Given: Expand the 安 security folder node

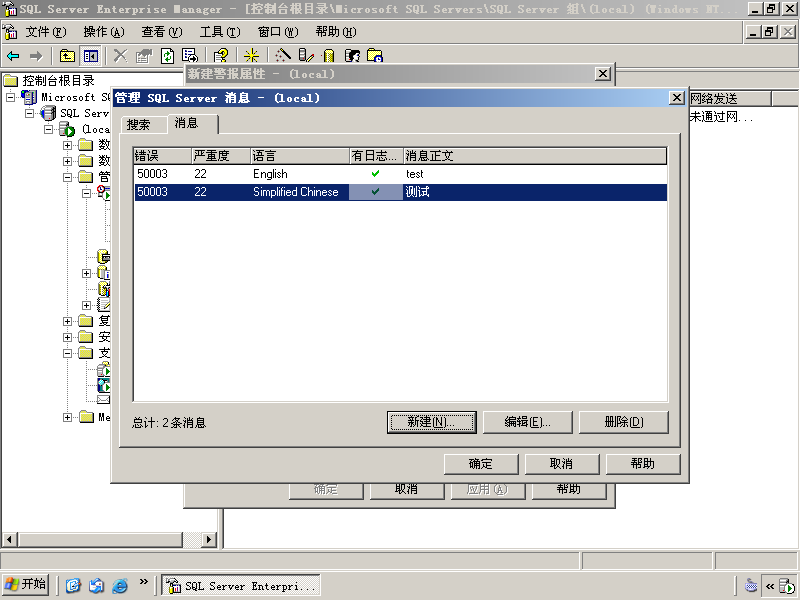Looking at the screenshot, I should [67, 337].
